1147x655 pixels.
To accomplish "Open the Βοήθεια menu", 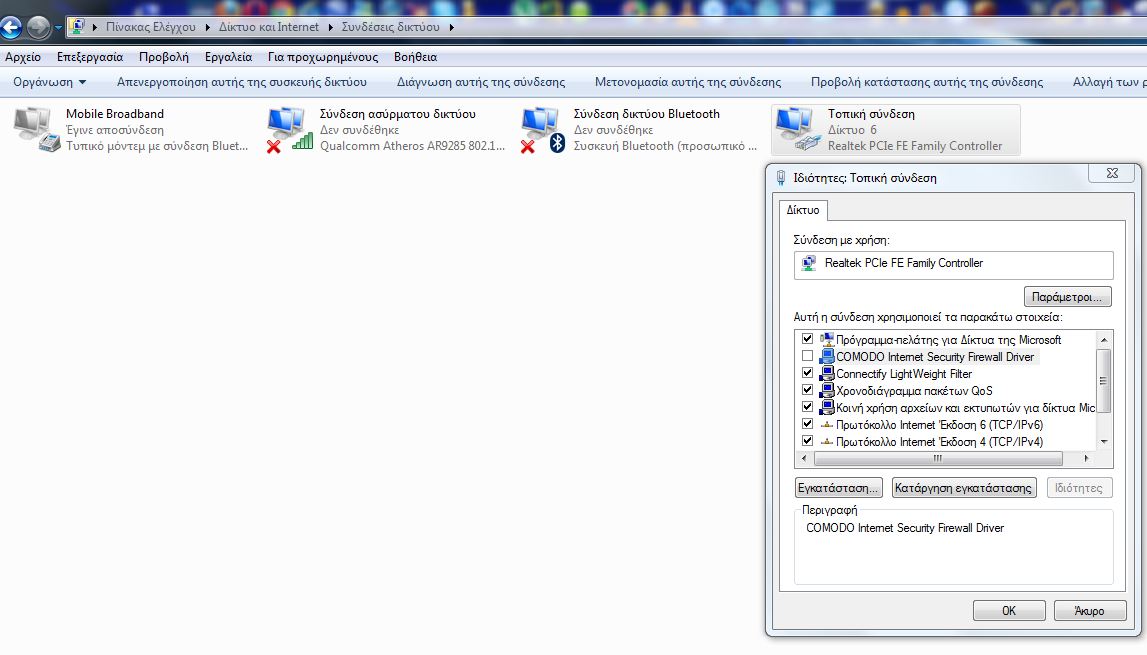I will click(x=415, y=57).
